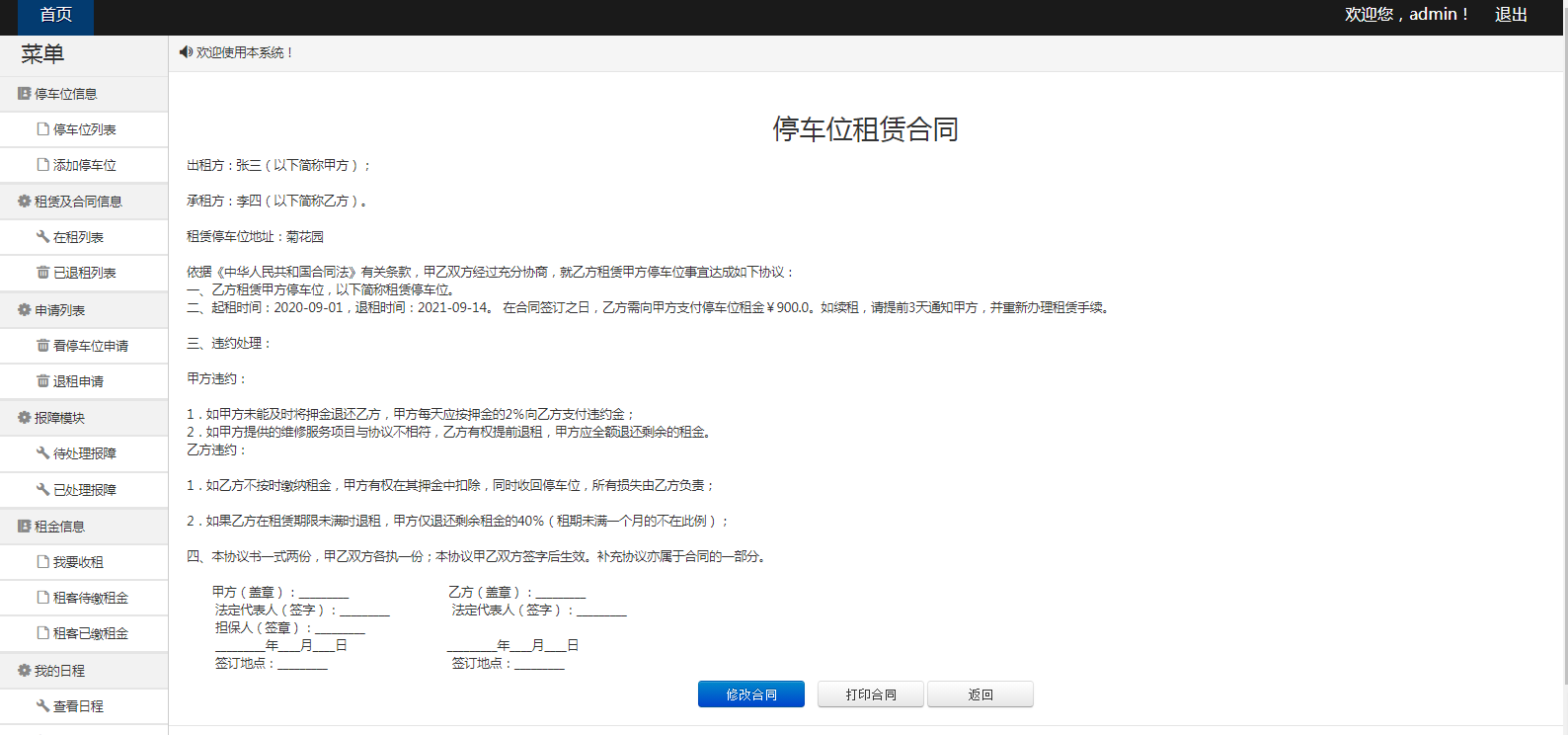Open 停车位列表 menu item
Viewport: 1568px width, 735px height.
(84, 129)
